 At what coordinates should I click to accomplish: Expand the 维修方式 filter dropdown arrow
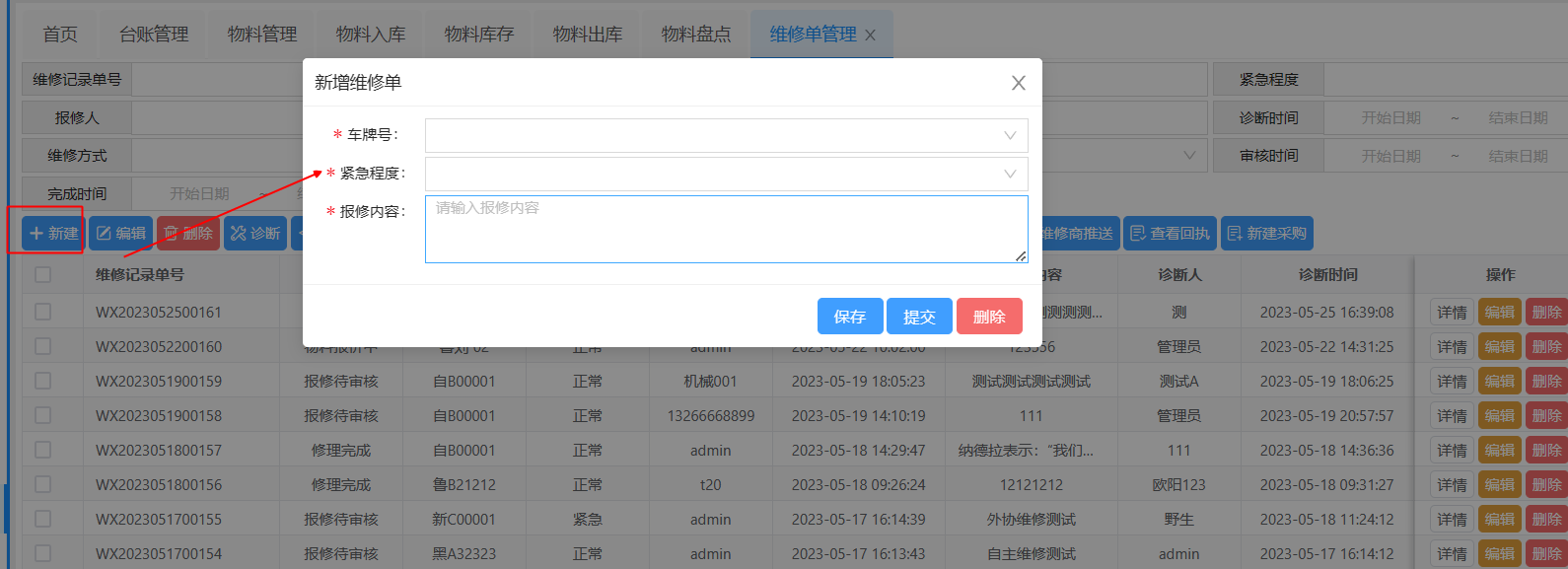coord(1188,156)
